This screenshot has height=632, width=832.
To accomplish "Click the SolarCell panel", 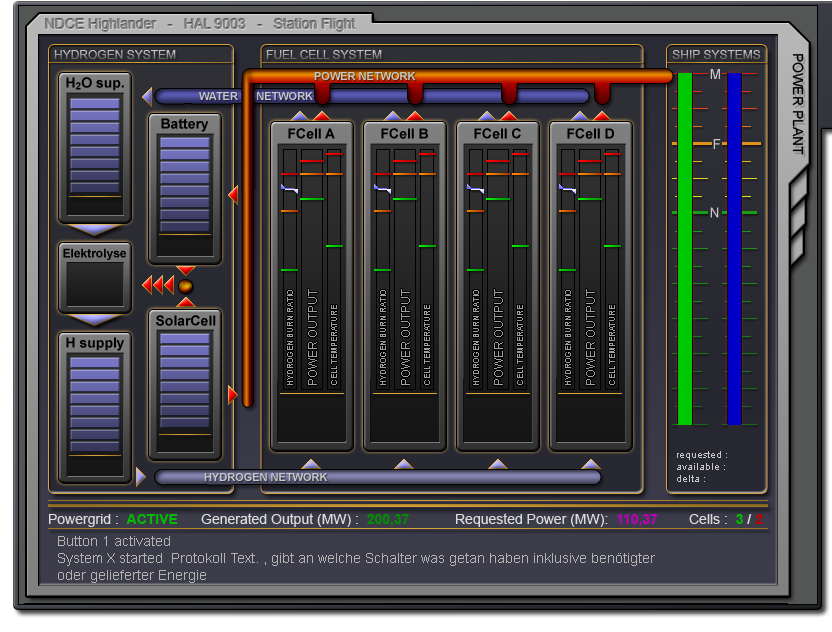I will point(185,385).
